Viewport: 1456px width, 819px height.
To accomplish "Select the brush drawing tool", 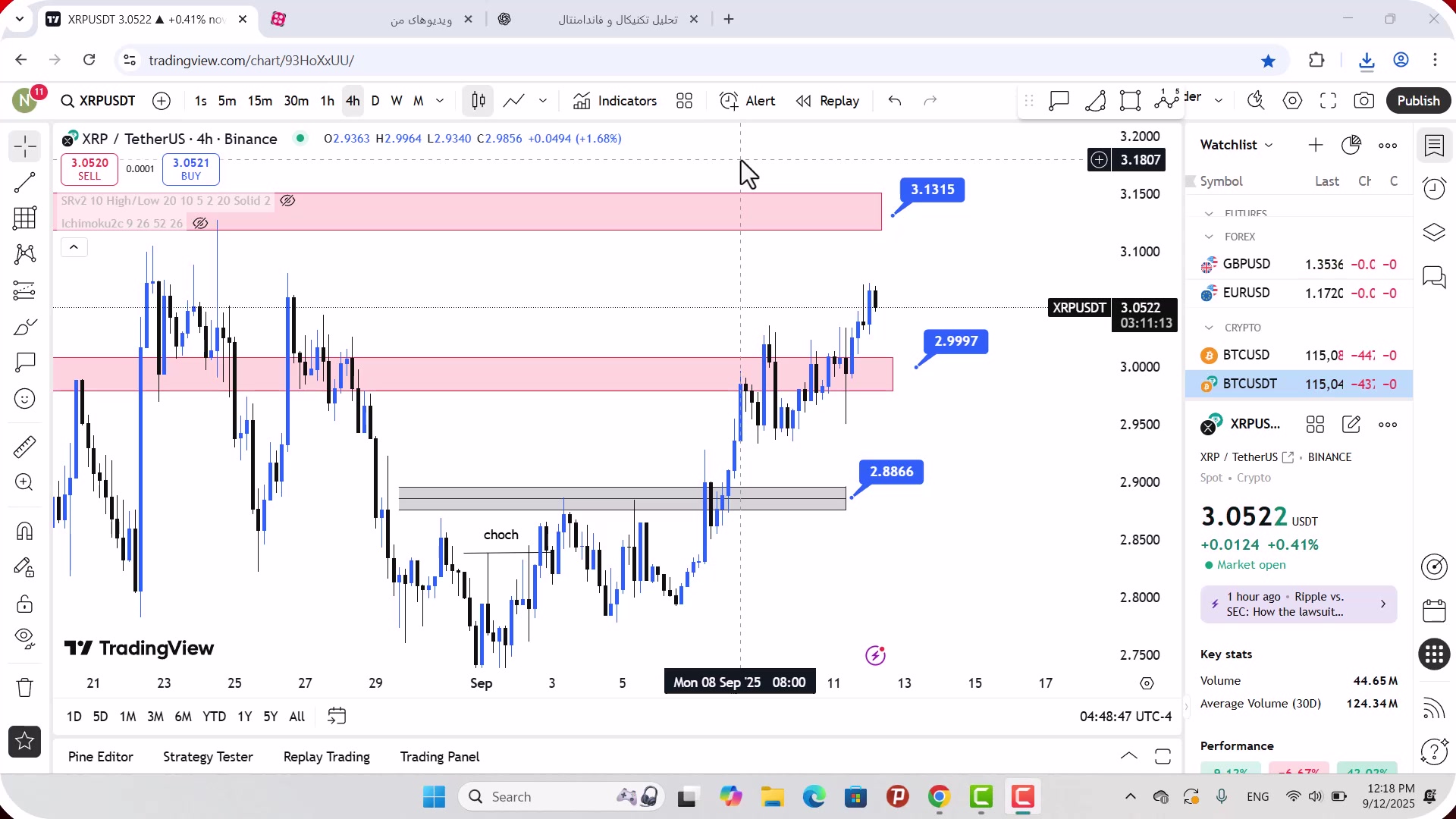I will 24,327.
